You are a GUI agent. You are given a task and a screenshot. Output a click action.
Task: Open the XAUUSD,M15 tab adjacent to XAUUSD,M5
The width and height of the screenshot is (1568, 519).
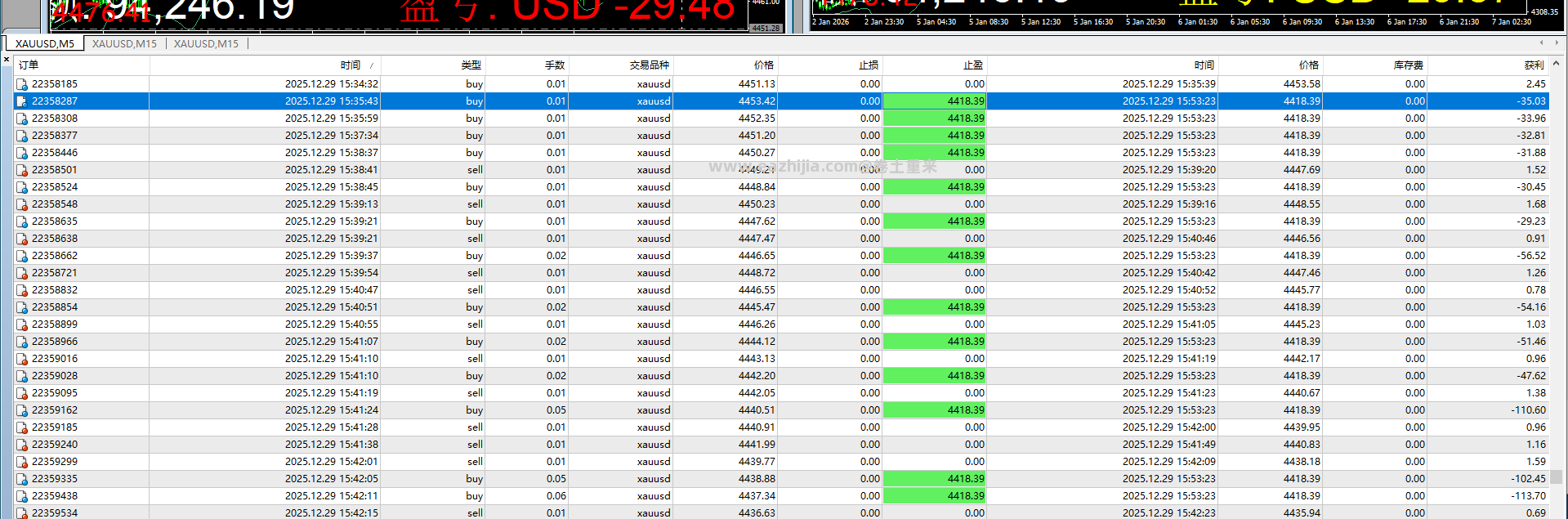click(x=124, y=43)
